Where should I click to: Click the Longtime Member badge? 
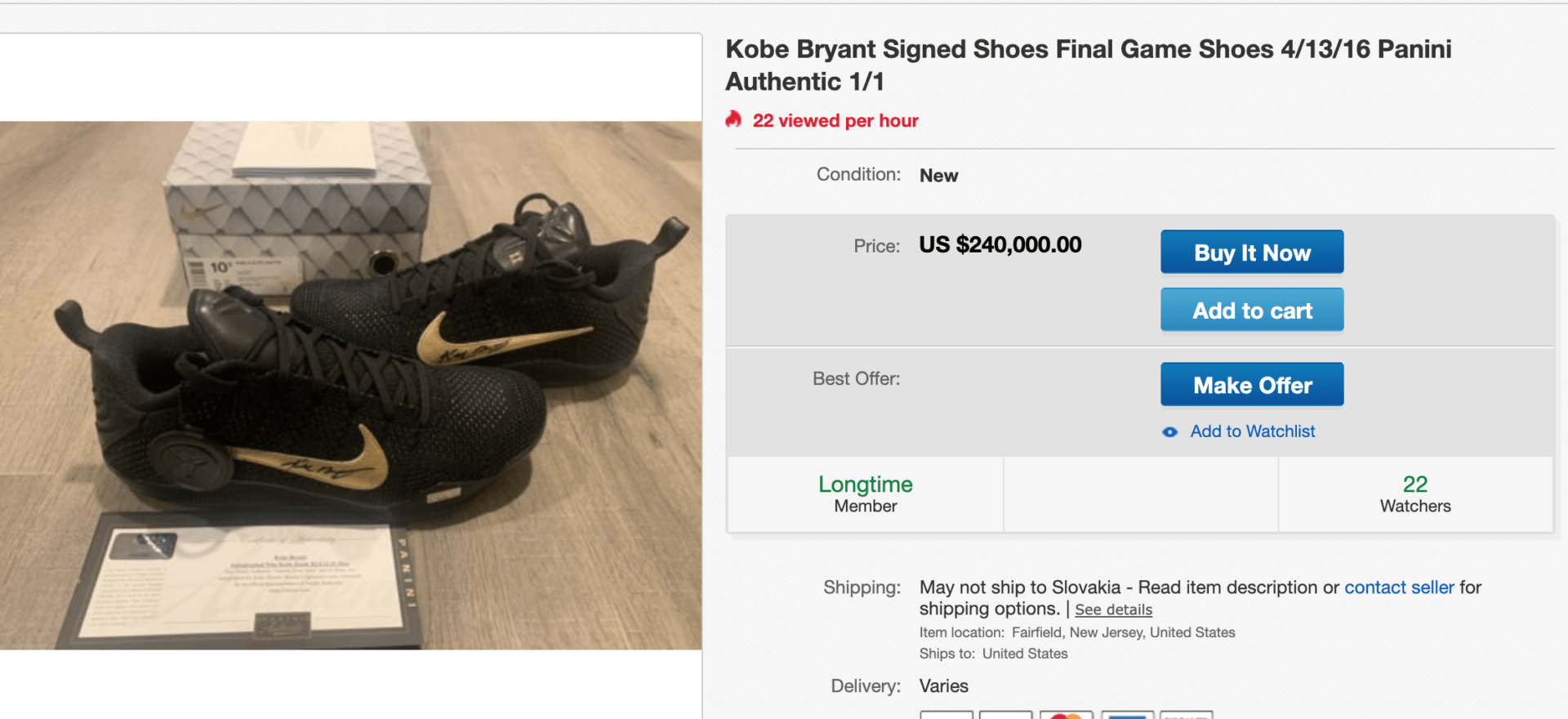[x=865, y=494]
